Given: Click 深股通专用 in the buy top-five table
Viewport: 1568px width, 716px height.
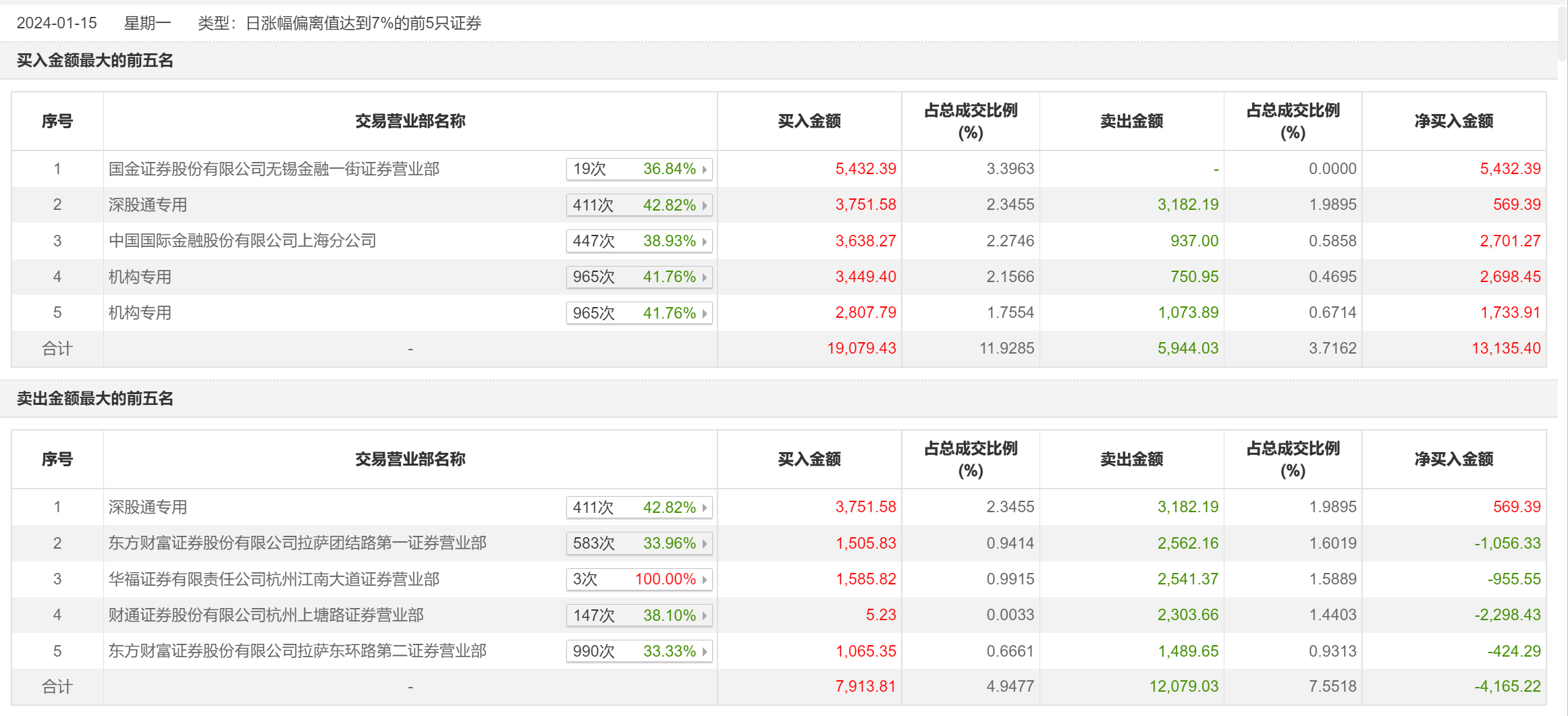Looking at the screenshot, I should [148, 205].
